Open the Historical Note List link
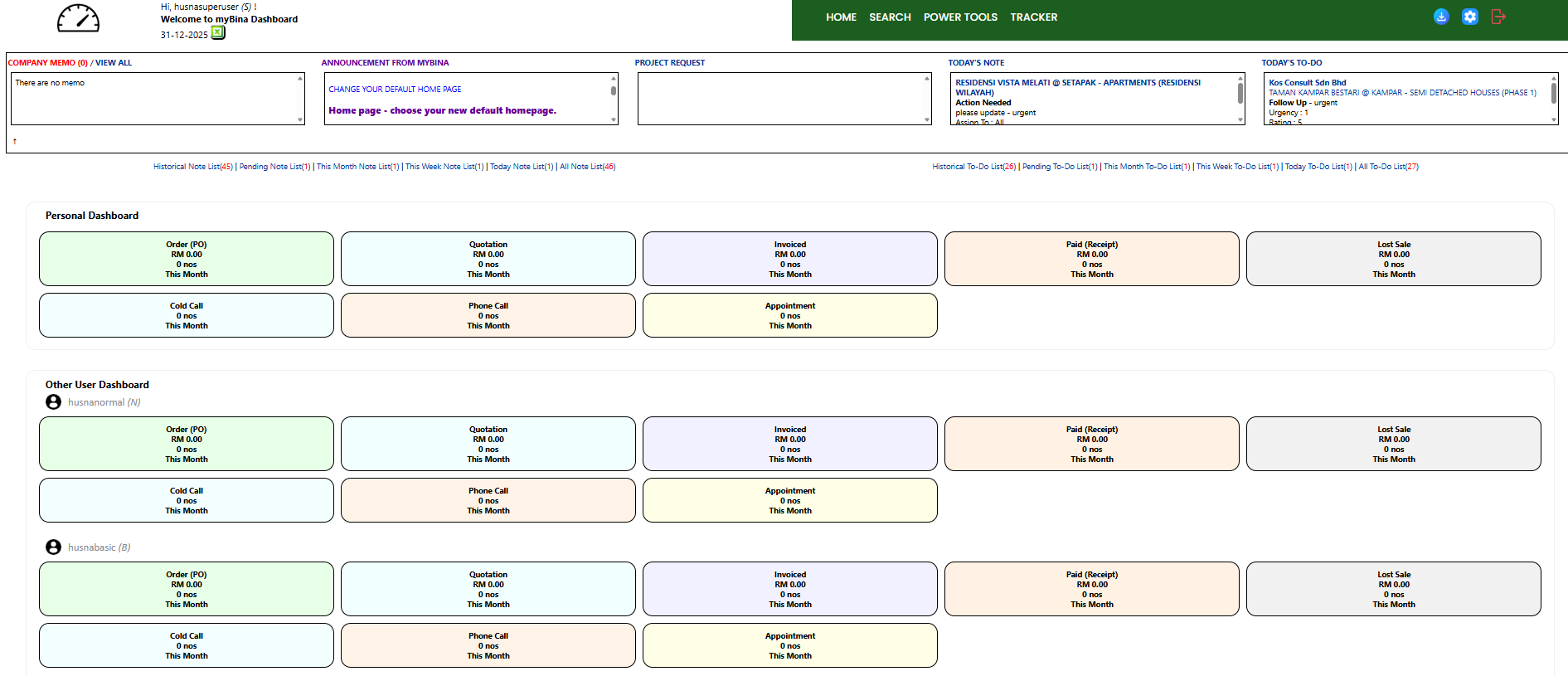This screenshot has width=1568, height=676. (x=192, y=167)
